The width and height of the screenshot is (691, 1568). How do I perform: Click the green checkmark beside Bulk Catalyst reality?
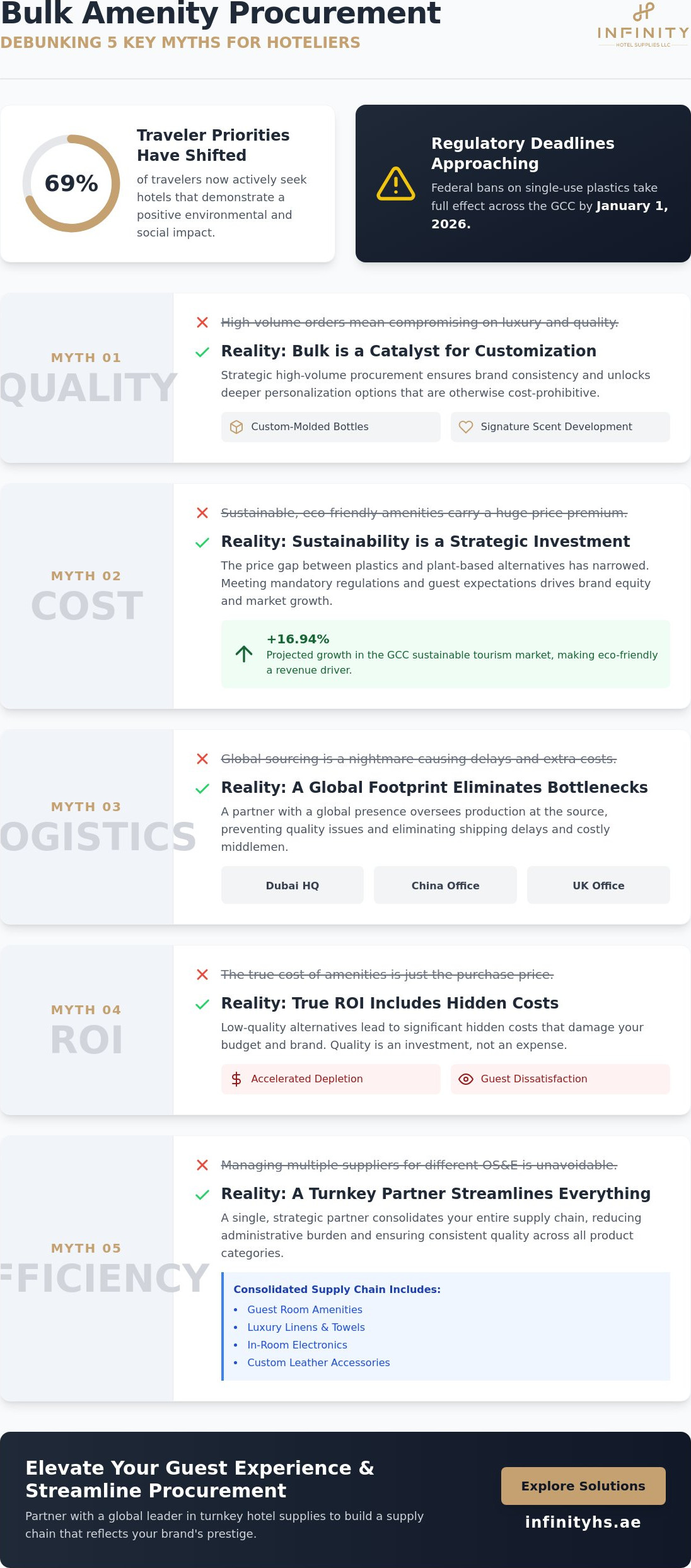(x=202, y=352)
